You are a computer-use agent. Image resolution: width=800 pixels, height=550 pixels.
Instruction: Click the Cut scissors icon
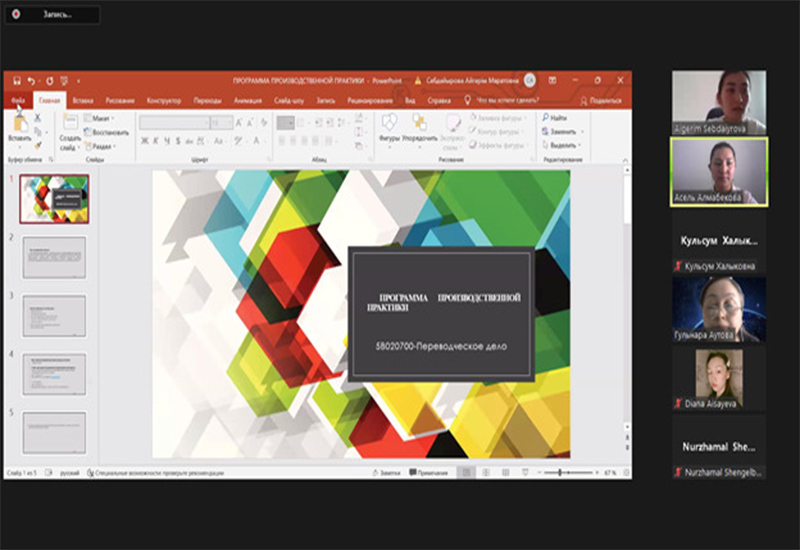pyautogui.click(x=39, y=118)
